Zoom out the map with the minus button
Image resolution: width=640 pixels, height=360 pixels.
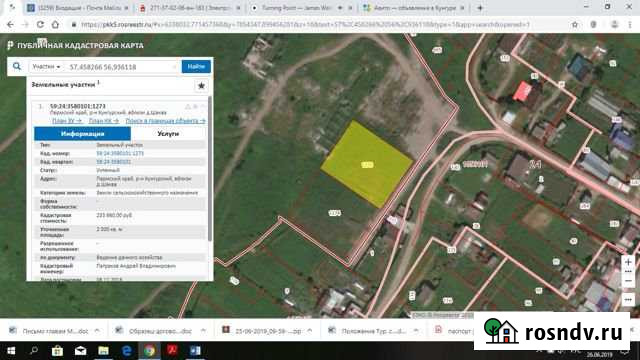pos(628,281)
